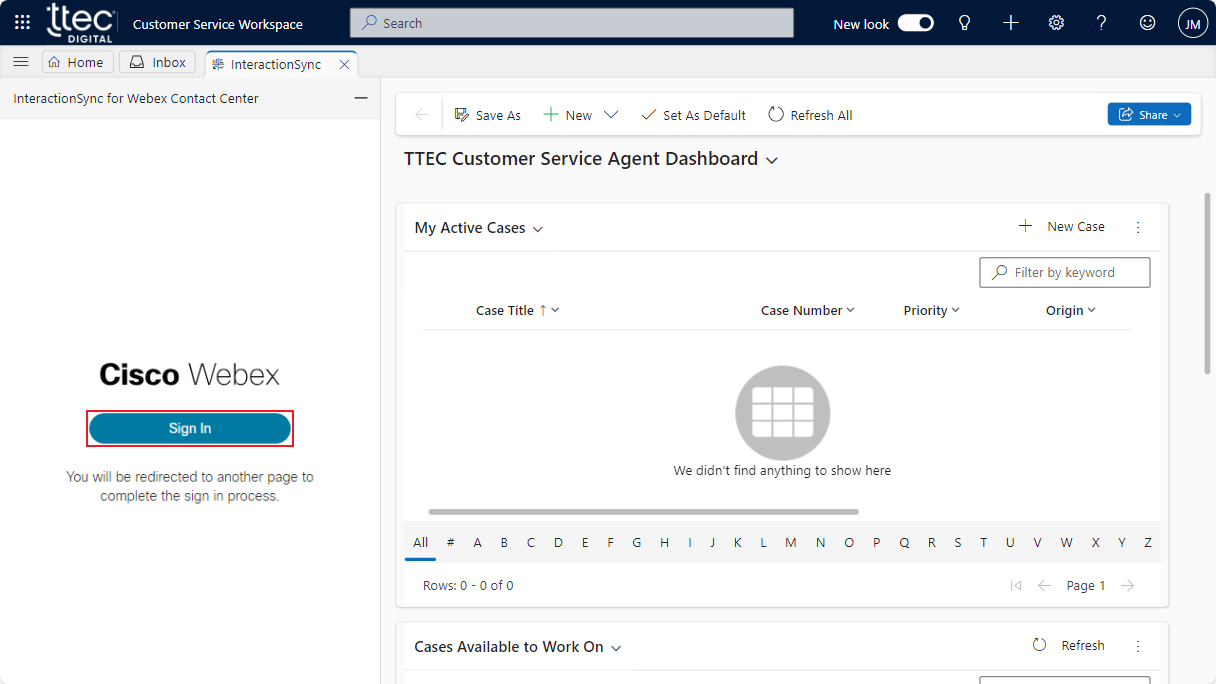
Task: Toggle the New look switch
Action: 915,23
